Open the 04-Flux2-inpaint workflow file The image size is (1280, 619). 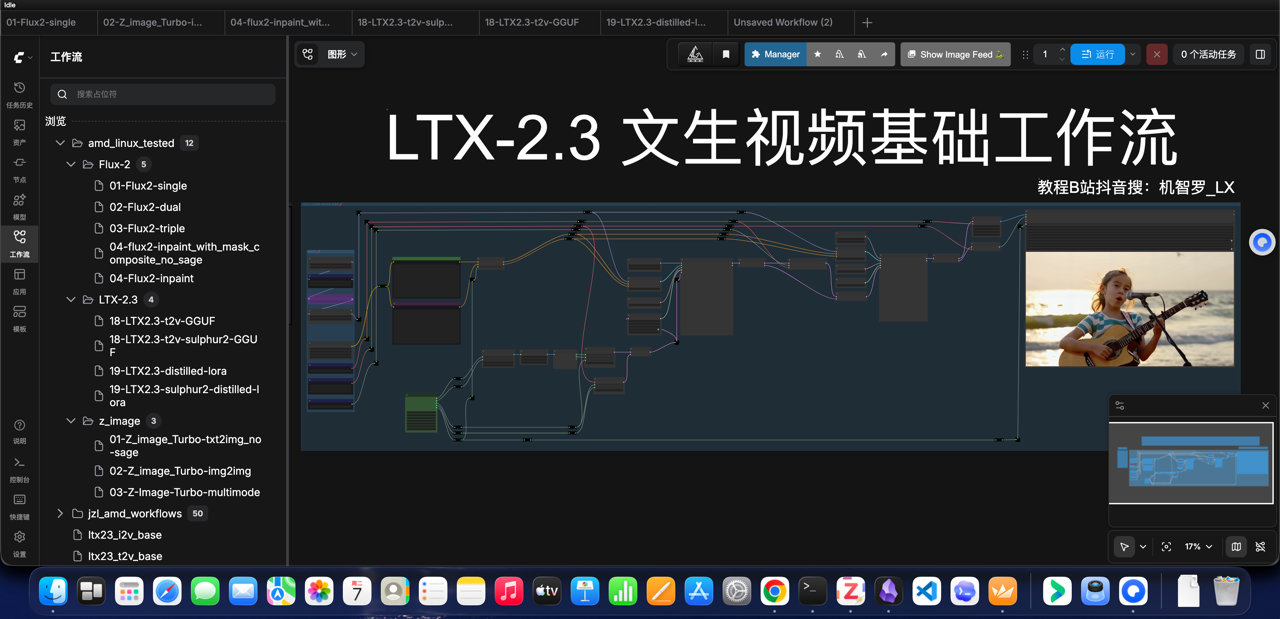(151, 278)
